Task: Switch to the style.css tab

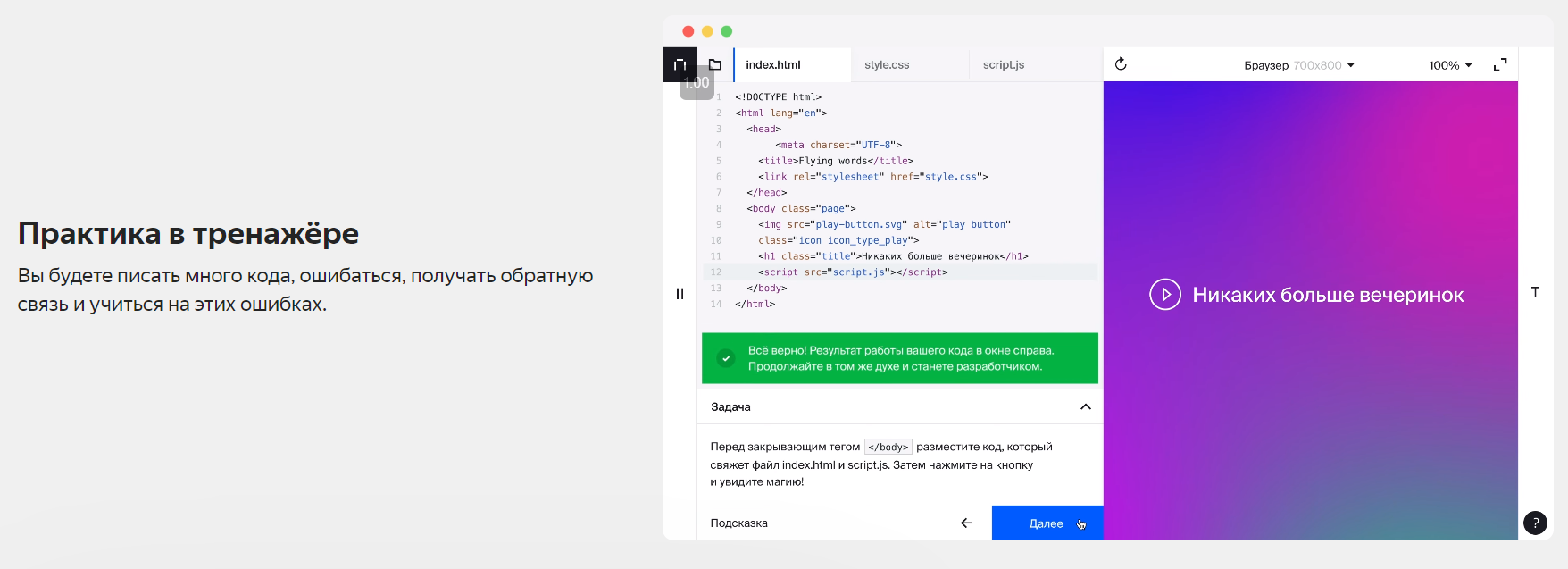Action: point(909,65)
